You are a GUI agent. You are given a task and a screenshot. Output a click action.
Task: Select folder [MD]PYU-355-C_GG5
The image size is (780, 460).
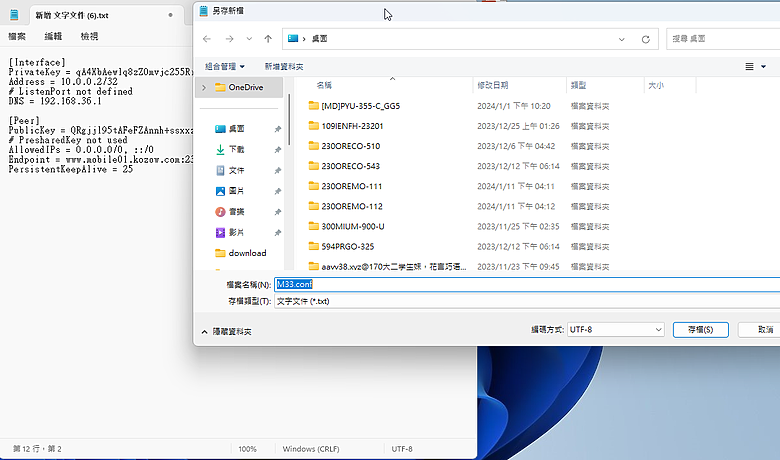coord(361,106)
